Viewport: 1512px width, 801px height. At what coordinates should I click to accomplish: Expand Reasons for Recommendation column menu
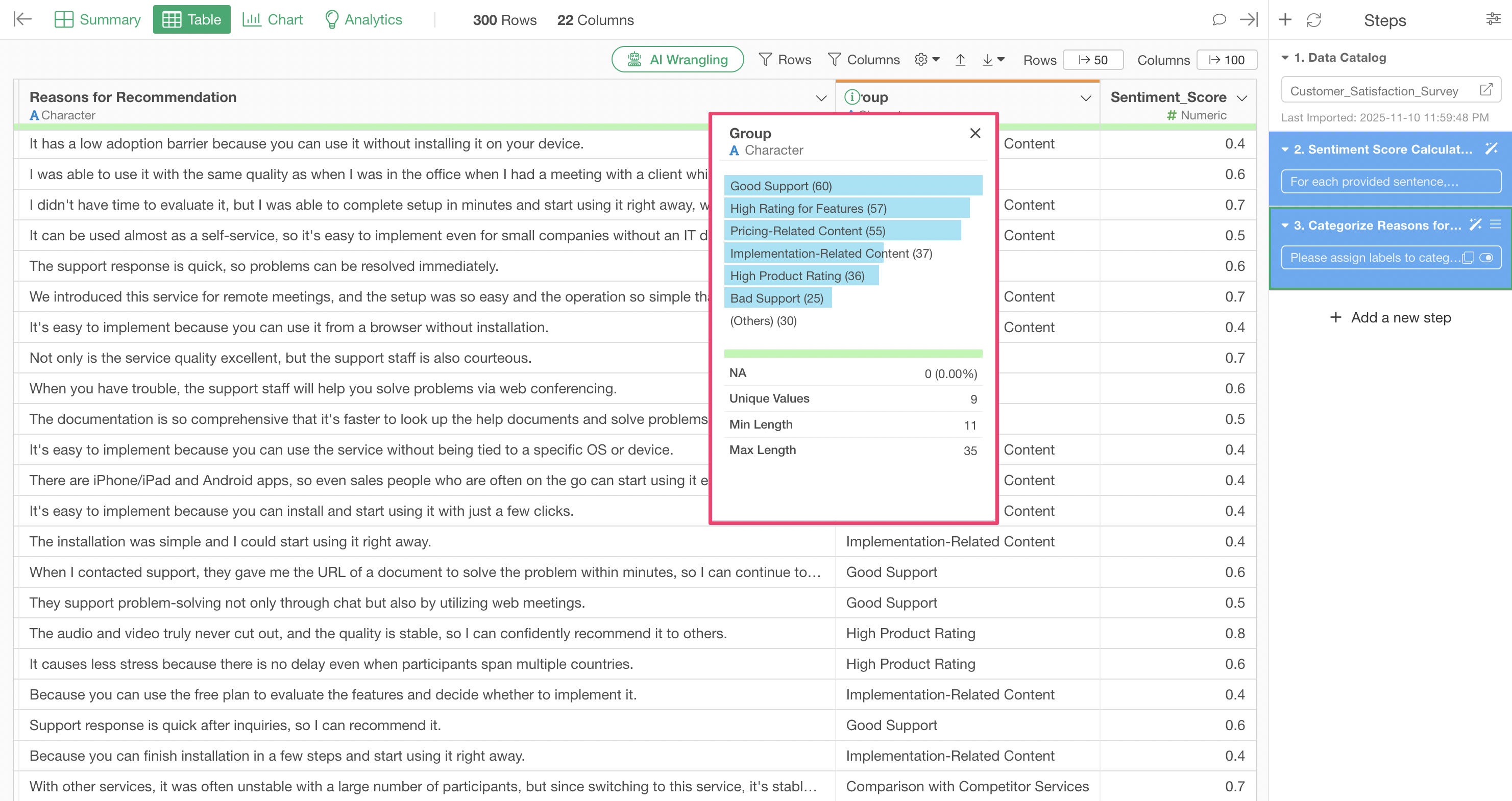pos(820,98)
